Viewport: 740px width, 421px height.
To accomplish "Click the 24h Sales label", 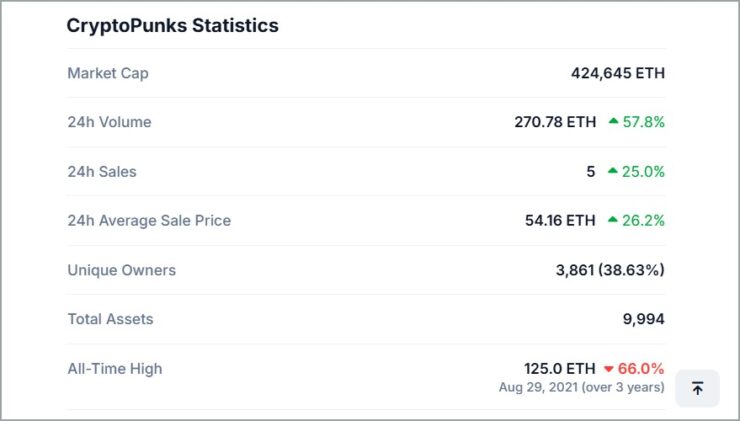I will click(102, 171).
